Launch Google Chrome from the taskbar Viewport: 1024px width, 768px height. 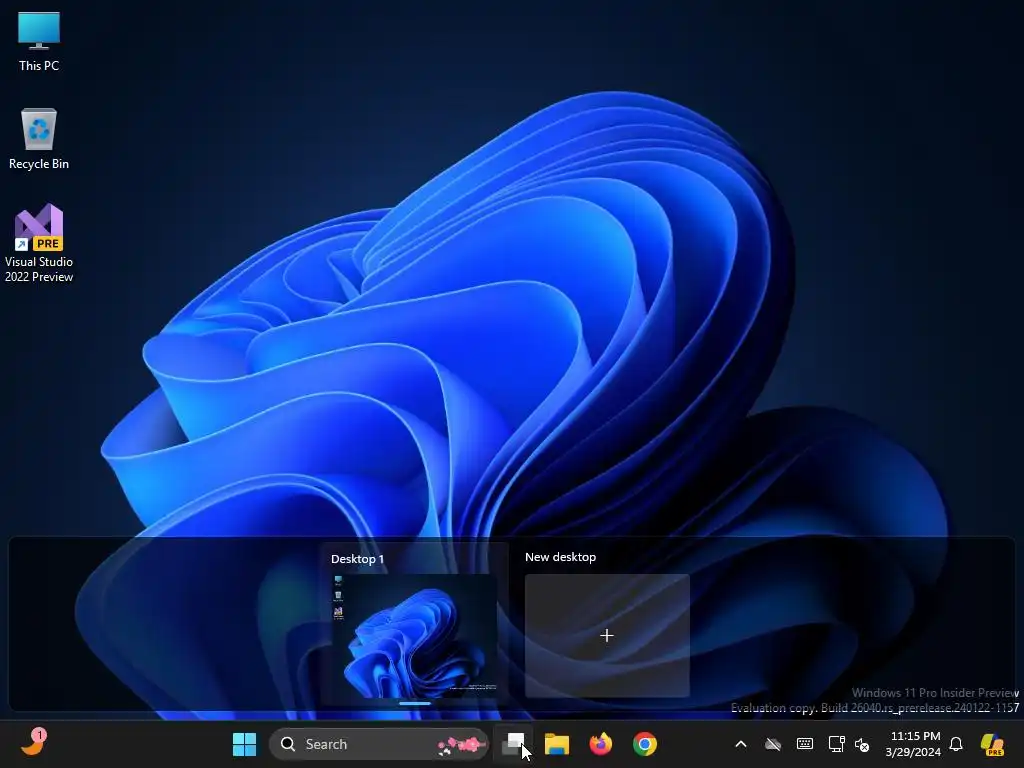tap(645, 744)
